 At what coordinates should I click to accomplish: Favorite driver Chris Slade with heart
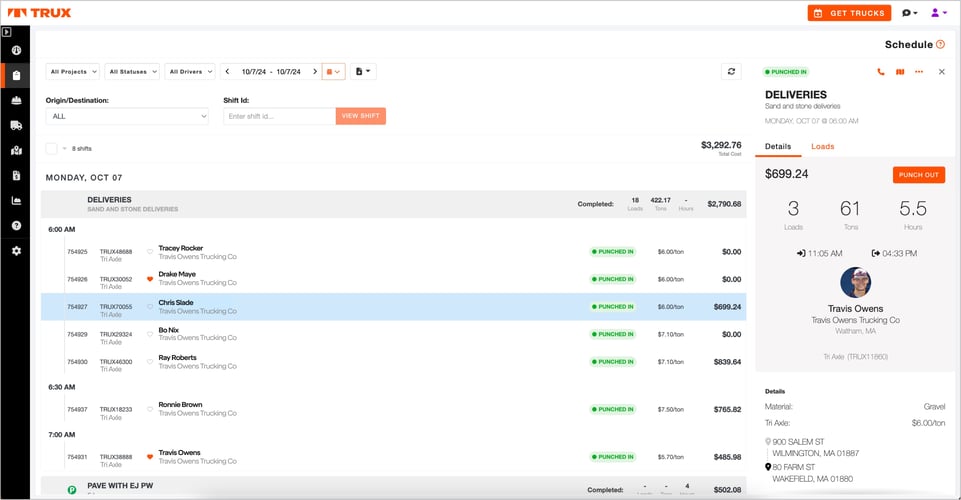click(150, 306)
